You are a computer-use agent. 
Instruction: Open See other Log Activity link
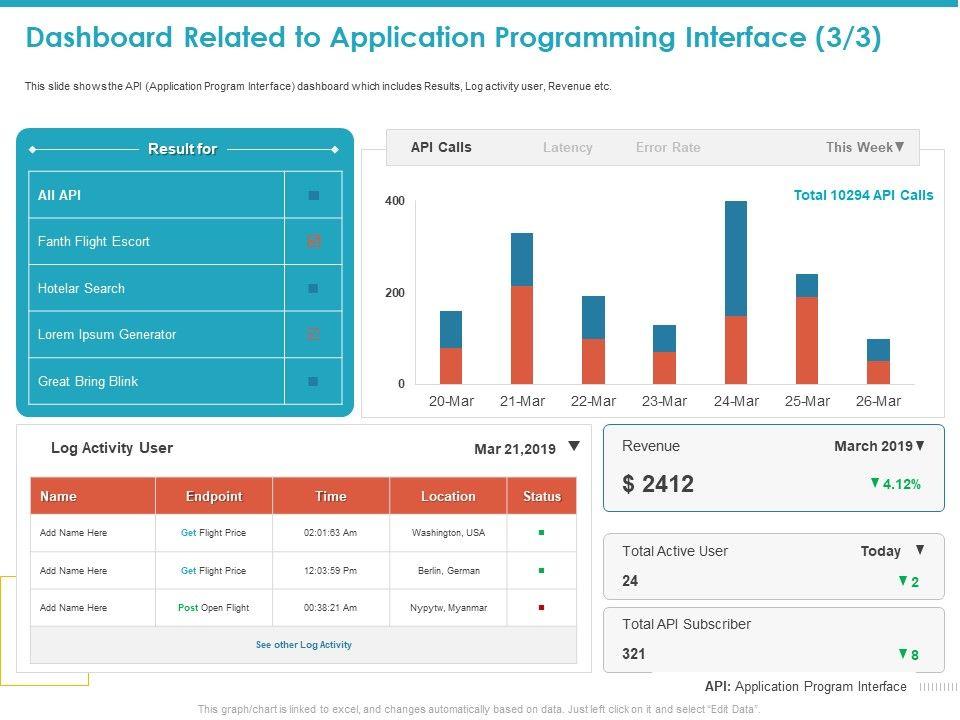[x=304, y=645]
